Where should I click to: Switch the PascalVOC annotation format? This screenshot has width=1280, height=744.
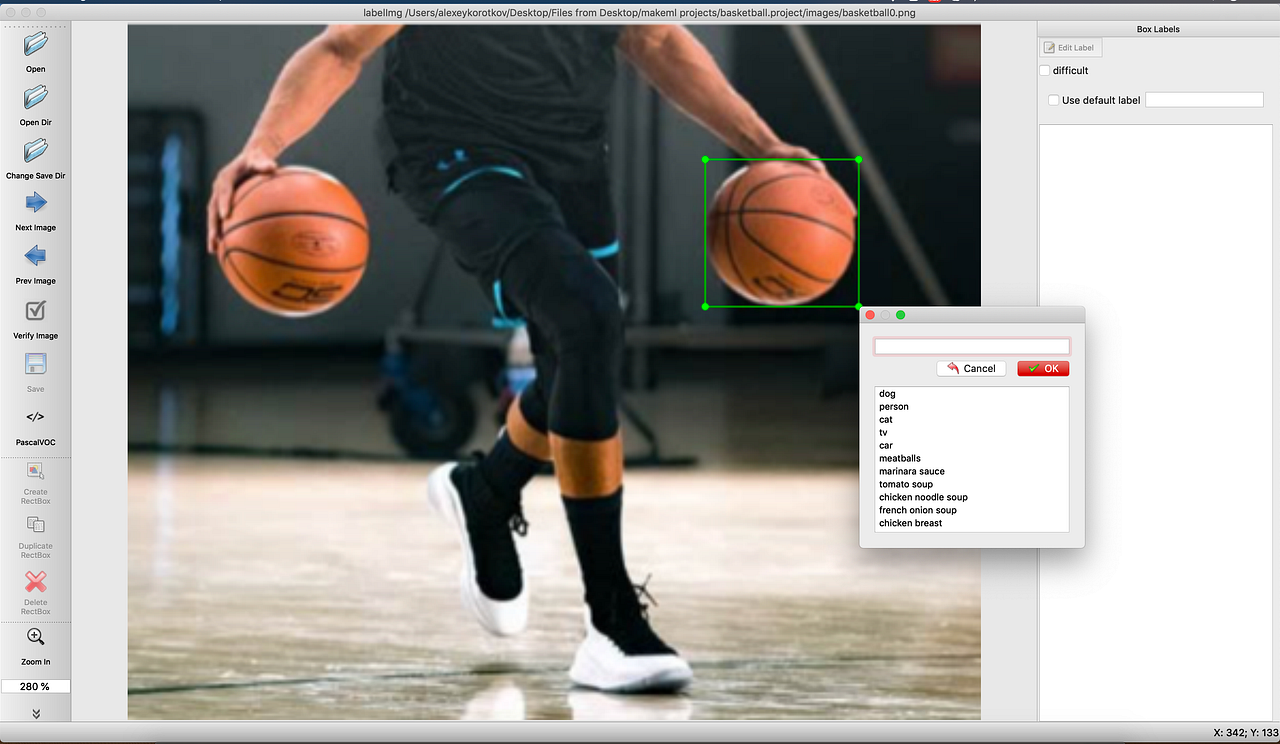pos(35,421)
